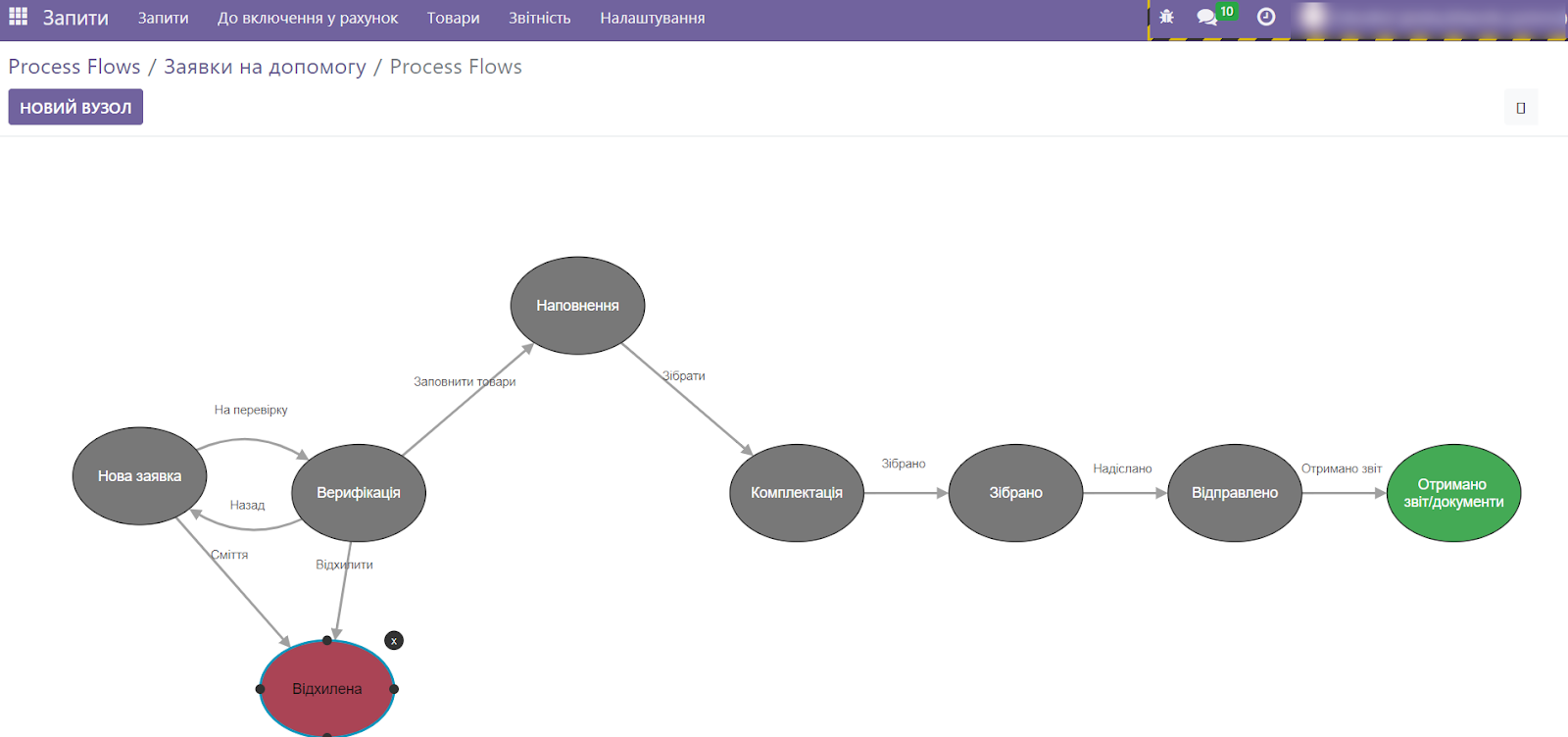
Task: Click the Заповнити товари transition label
Action: [465, 381]
